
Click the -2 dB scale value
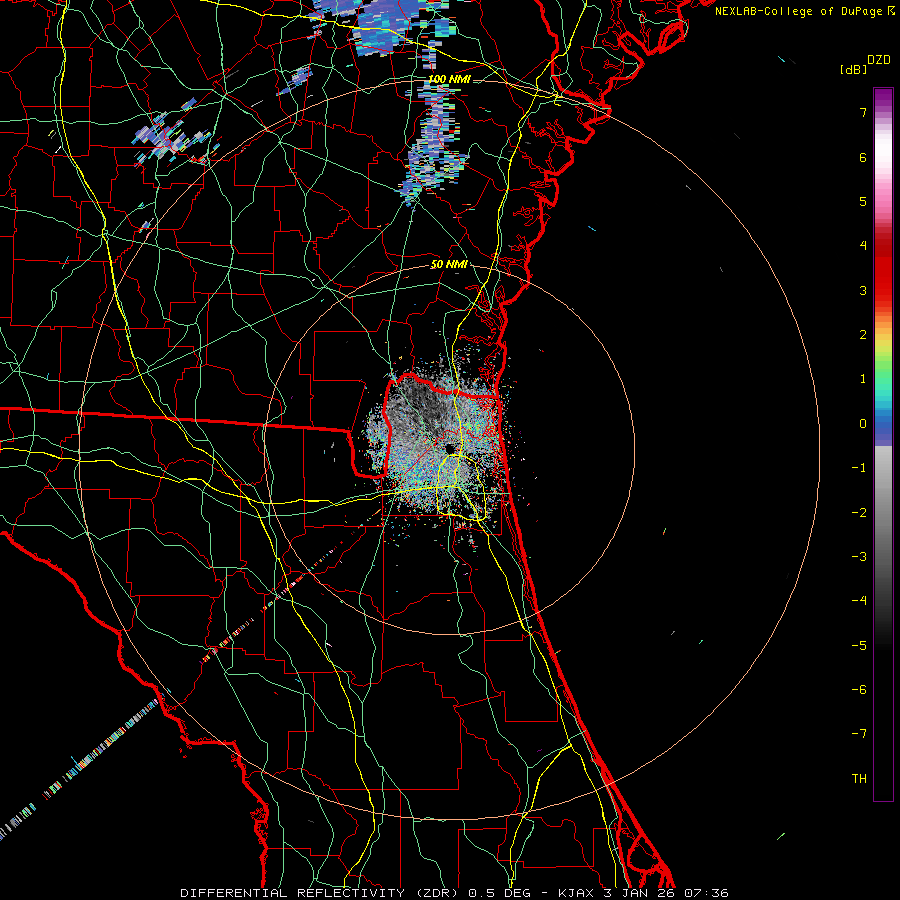point(859,512)
